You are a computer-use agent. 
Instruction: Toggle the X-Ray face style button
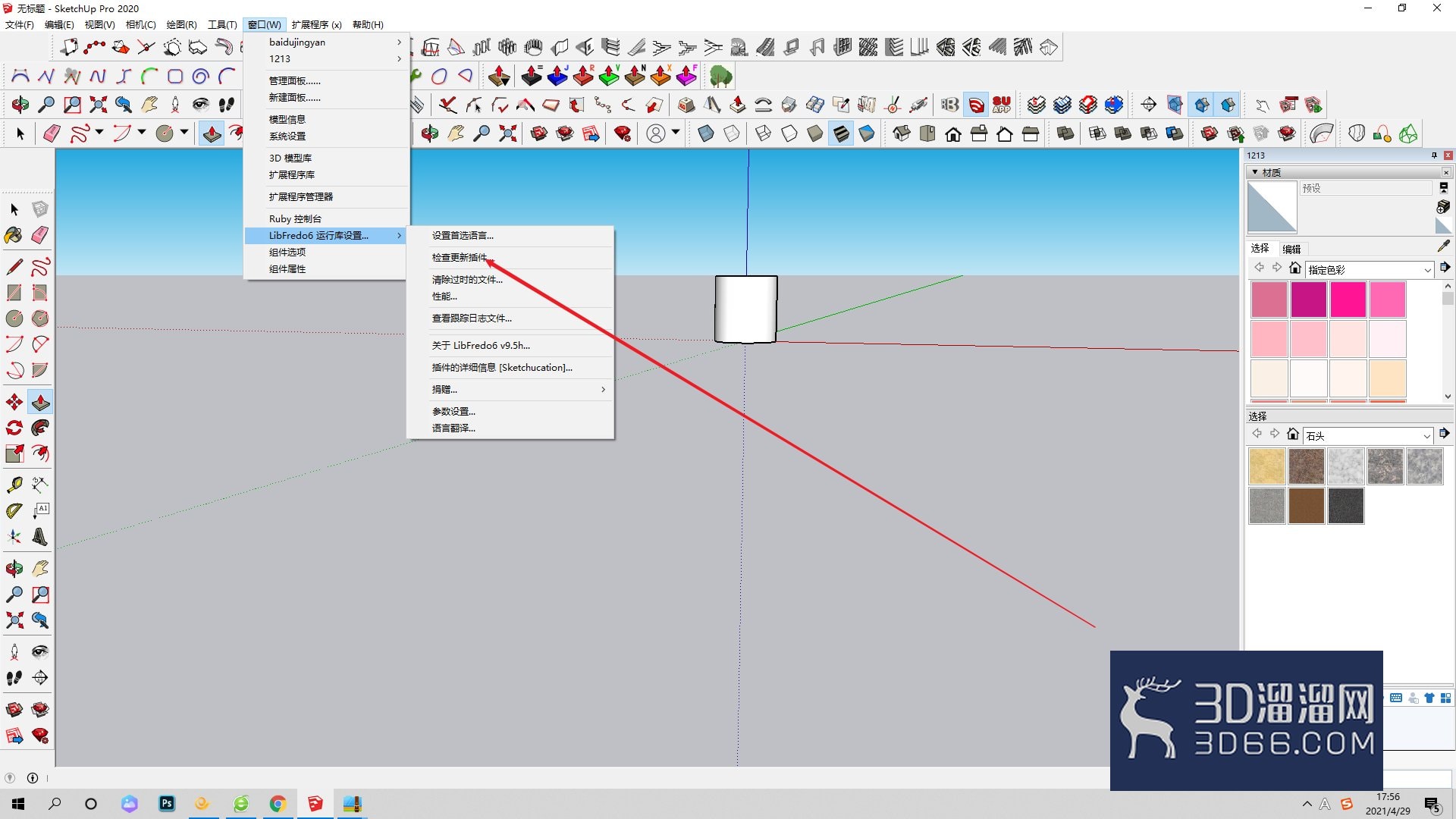click(706, 134)
